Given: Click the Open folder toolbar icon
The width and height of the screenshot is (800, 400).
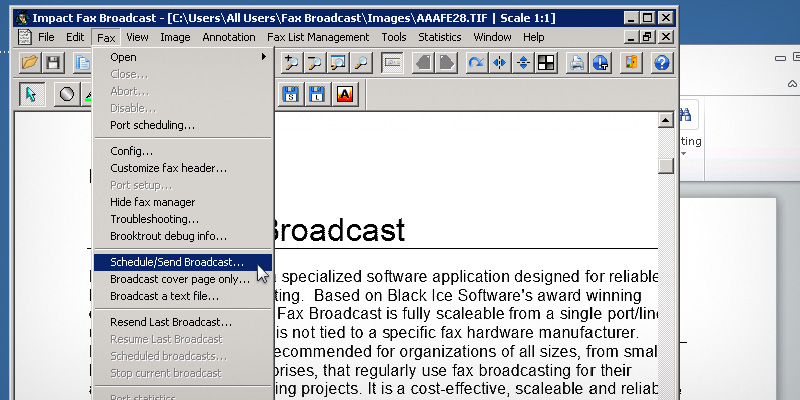Looking at the screenshot, I should 30,63.
